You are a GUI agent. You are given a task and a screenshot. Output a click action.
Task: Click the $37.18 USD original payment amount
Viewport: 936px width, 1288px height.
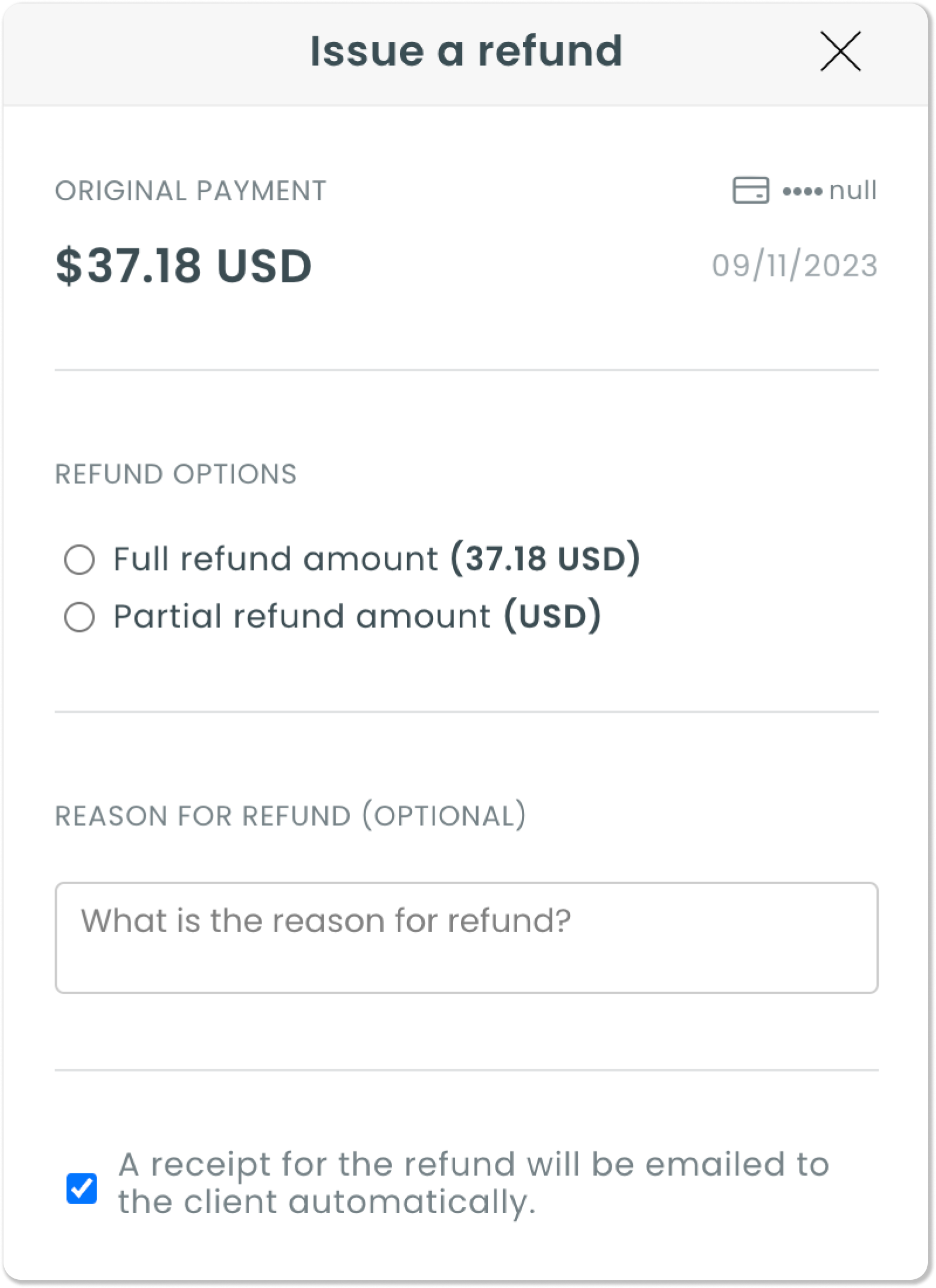tap(184, 266)
